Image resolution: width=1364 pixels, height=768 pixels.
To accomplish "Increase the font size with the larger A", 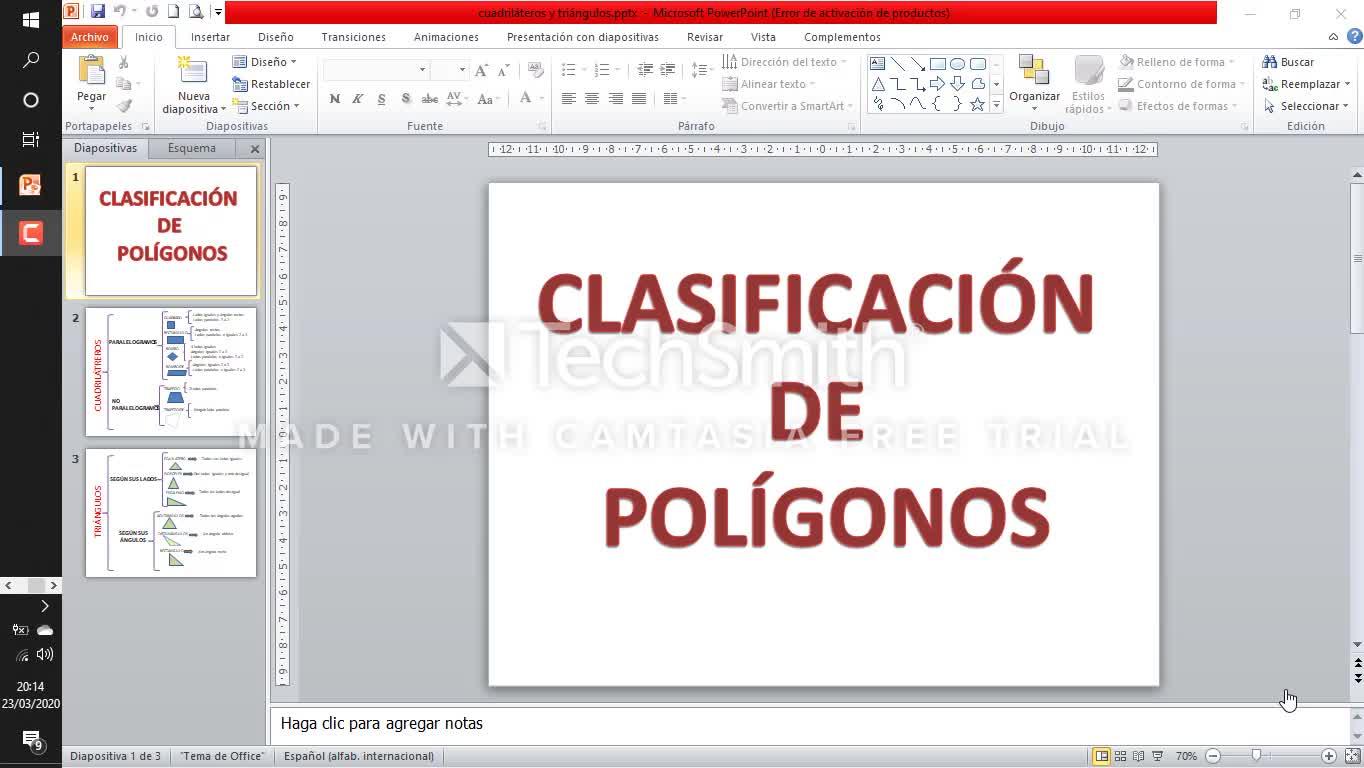I will pos(482,70).
